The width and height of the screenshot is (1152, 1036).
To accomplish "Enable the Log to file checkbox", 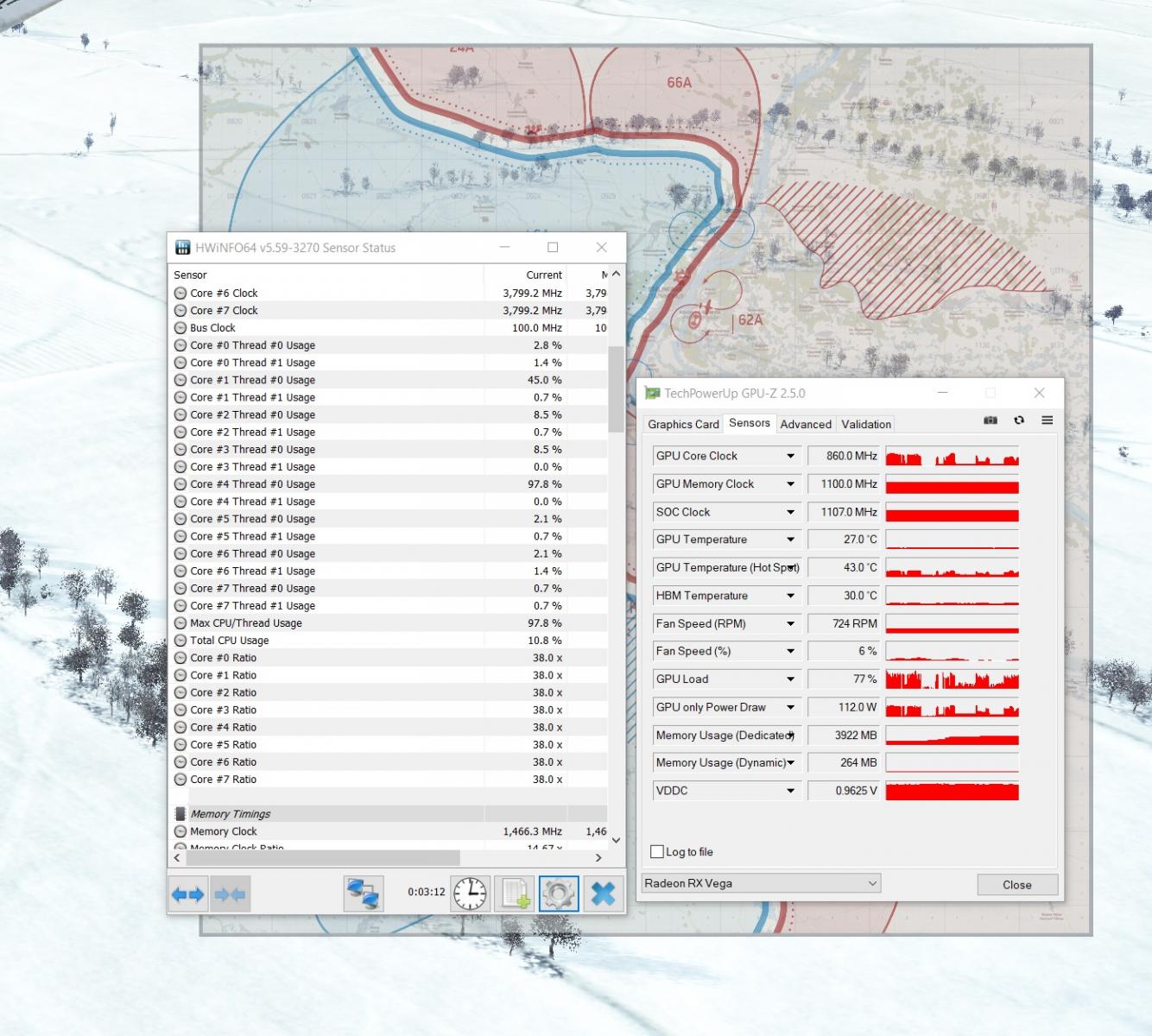I will [x=657, y=852].
